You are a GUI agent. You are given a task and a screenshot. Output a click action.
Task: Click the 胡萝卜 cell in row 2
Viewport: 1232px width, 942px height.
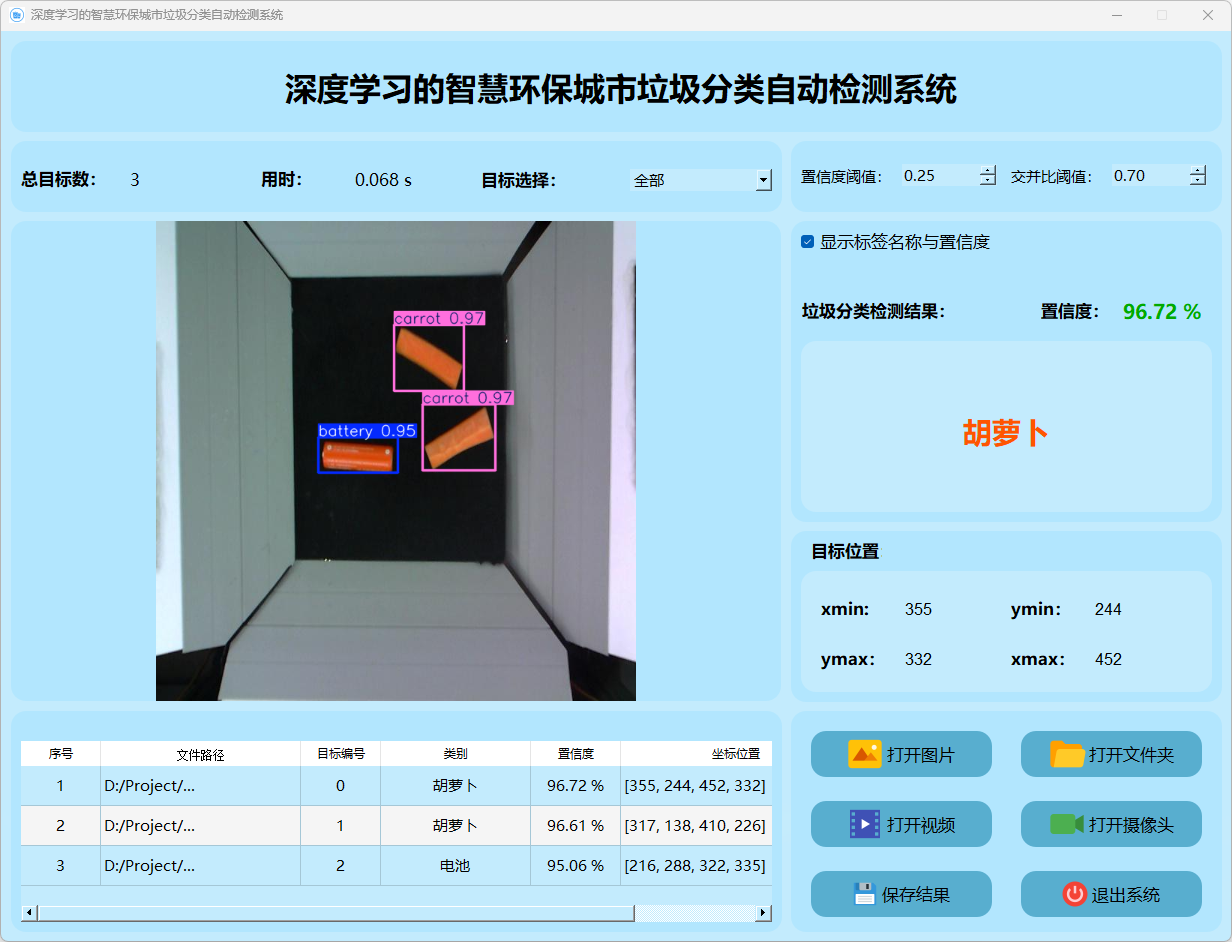(455, 826)
